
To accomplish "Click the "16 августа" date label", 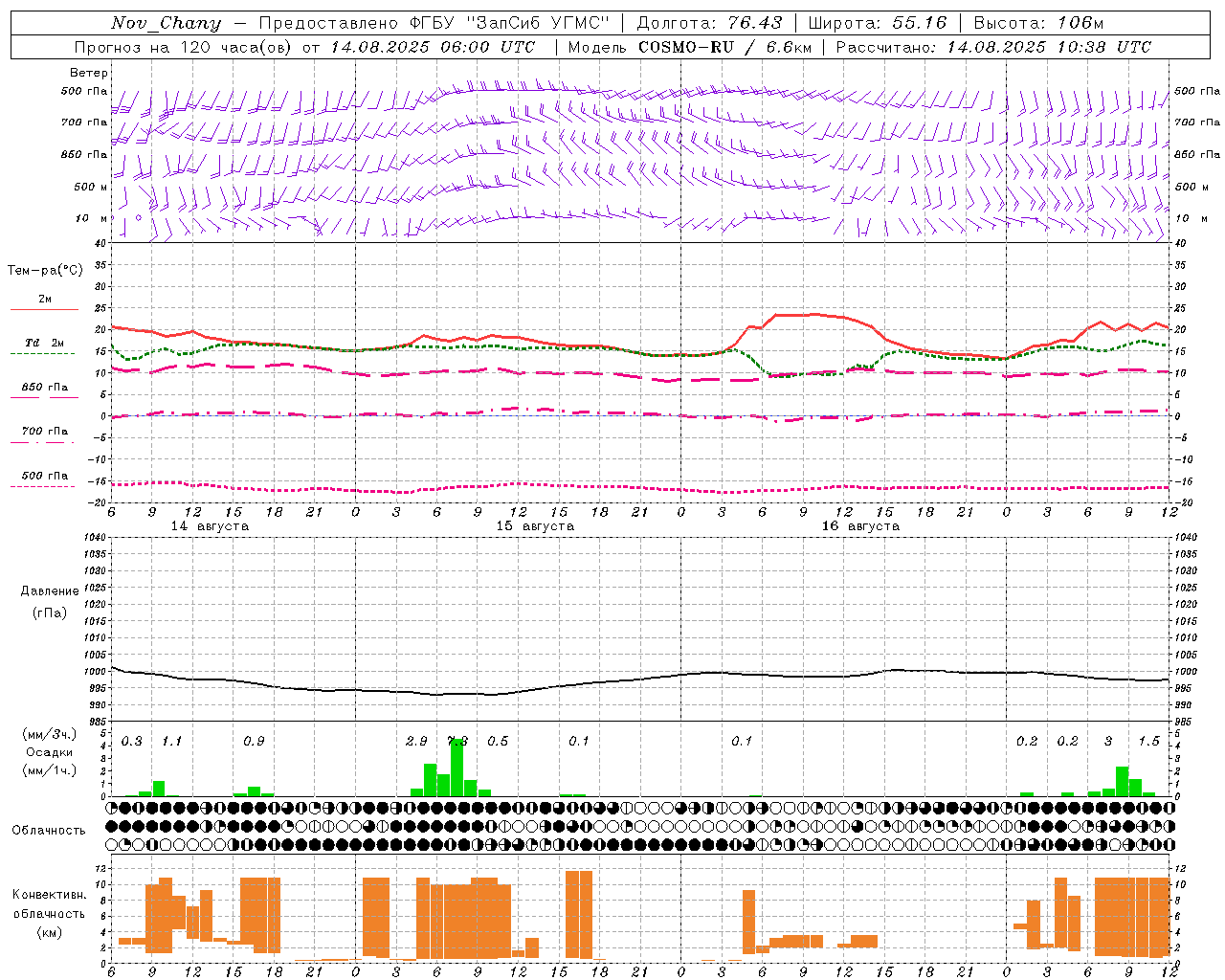I will pyautogui.click(x=860, y=526).
